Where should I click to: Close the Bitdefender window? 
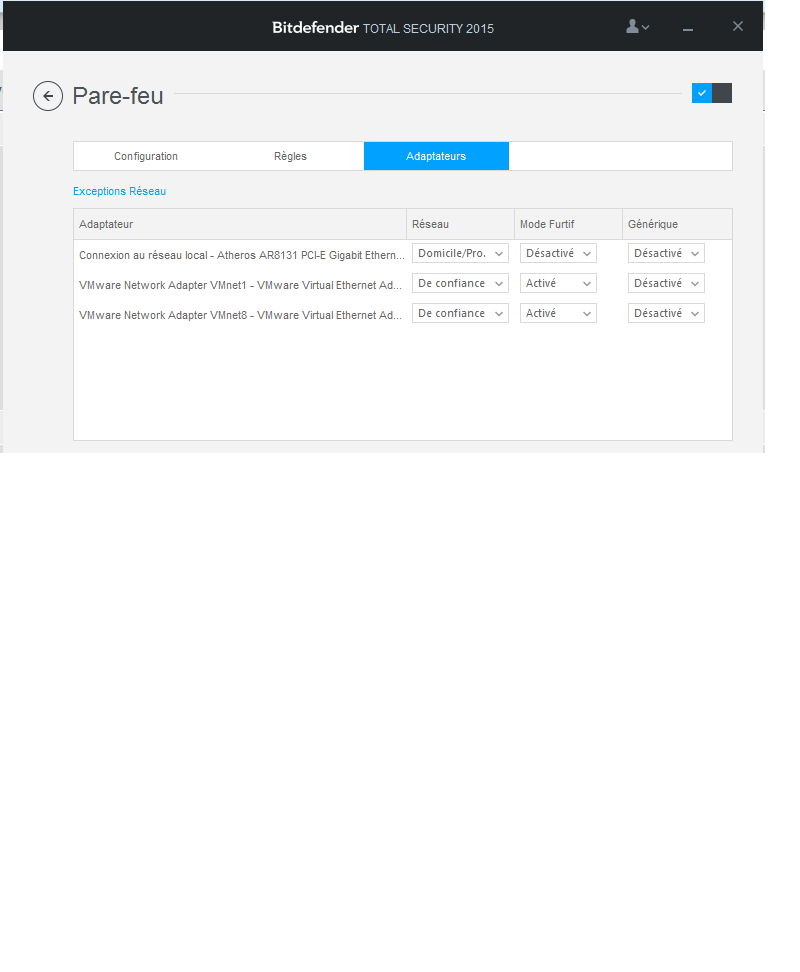click(x=737, y=26)
